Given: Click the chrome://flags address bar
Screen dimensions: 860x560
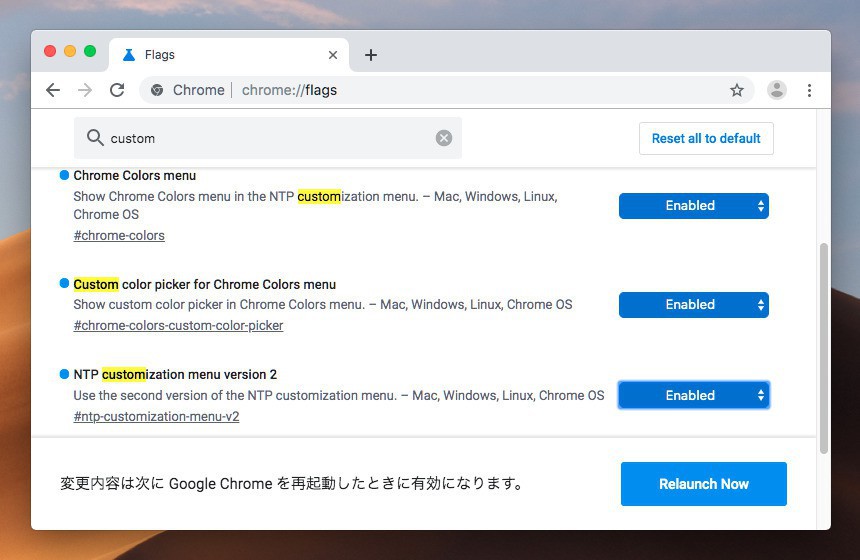Looking at the screenshot, I should 447,90.
